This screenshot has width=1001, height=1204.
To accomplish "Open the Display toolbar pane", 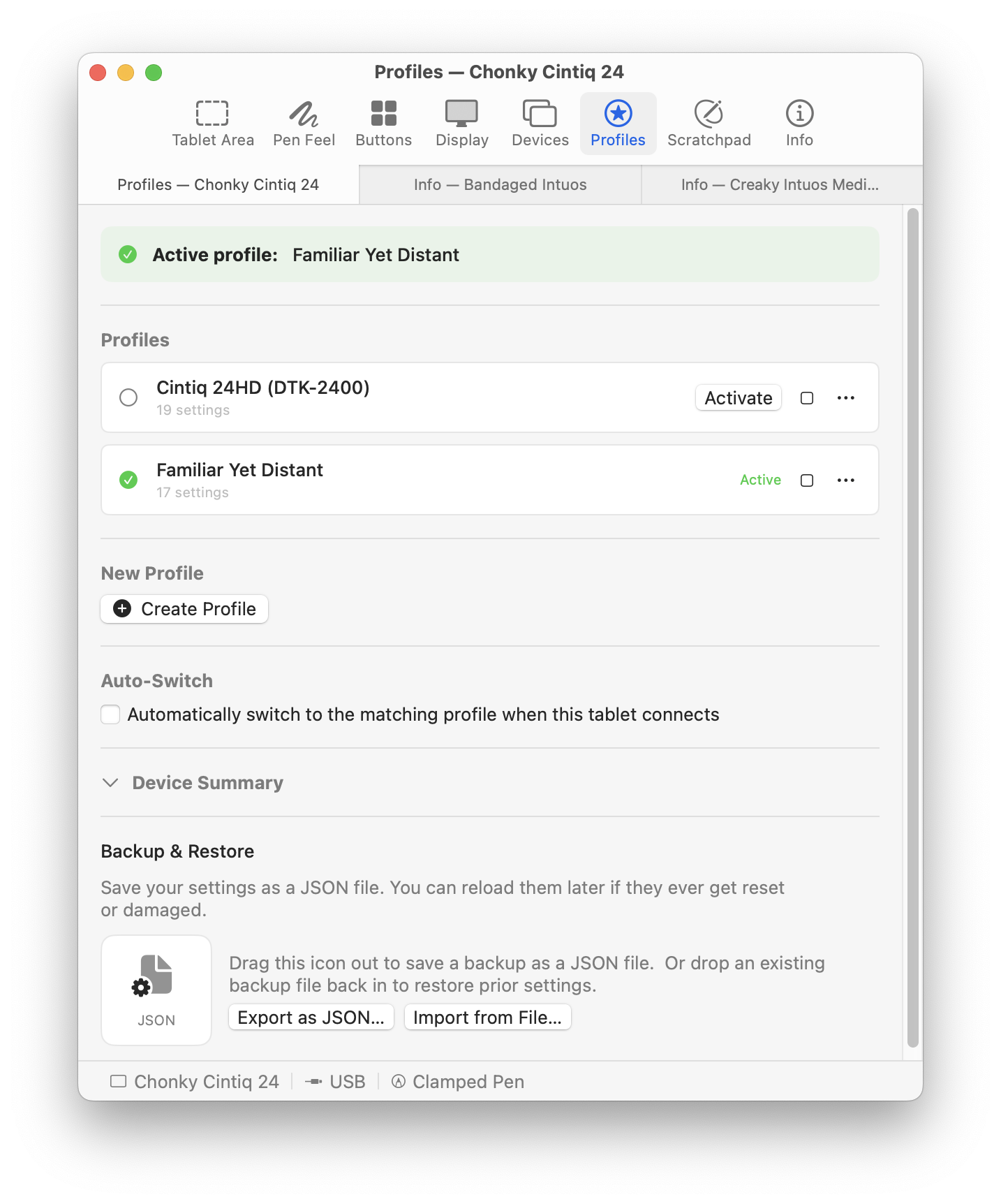I will pos(461,124).
